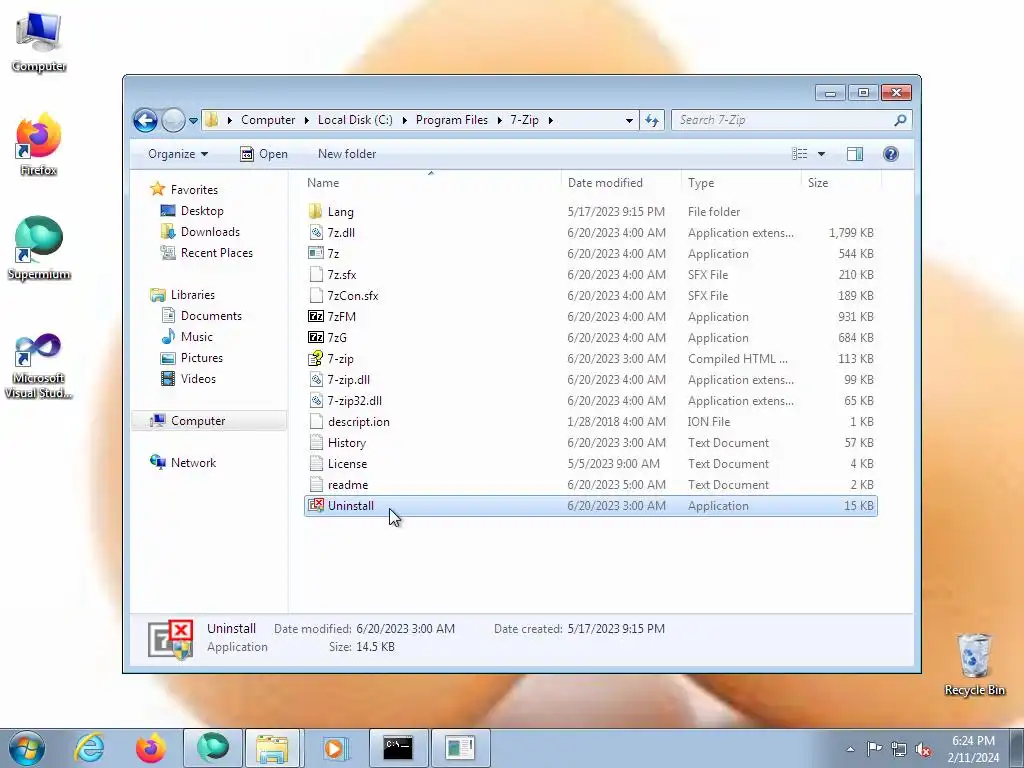Select Computer in the address breadcrumb
Viewport: 1024px width, 768px height.
coord(268,120)
